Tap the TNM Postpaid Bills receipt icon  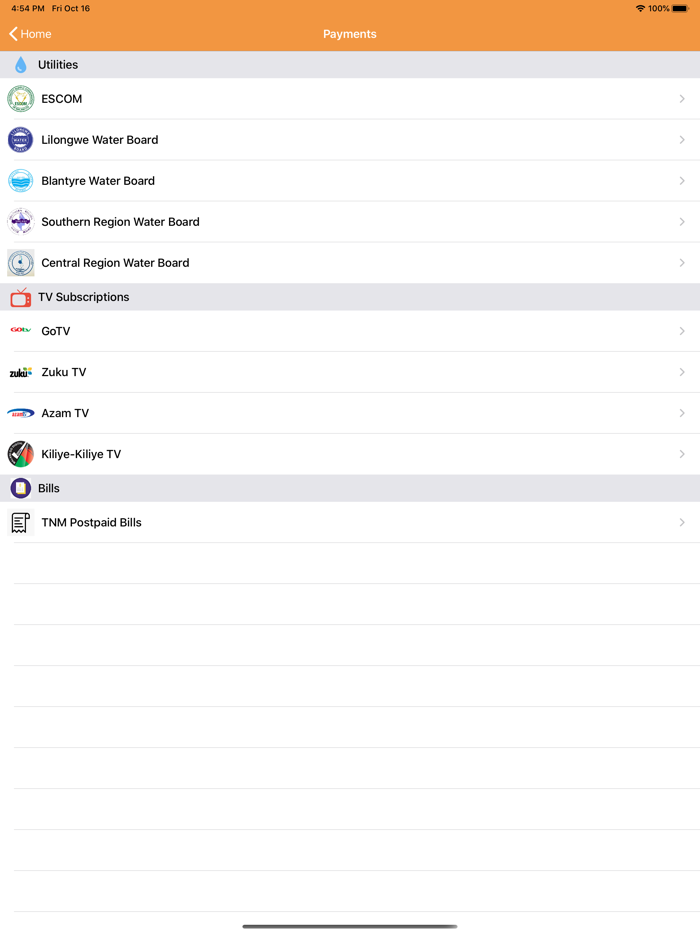[x=20, y=522]
